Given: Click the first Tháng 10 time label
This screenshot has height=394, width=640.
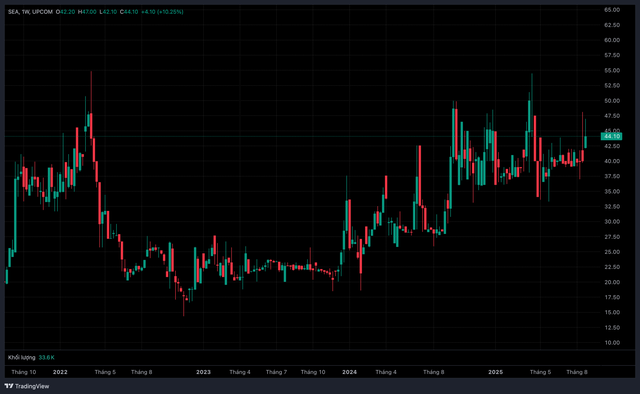Looking at the screenshot, I should tap(24, 372).
